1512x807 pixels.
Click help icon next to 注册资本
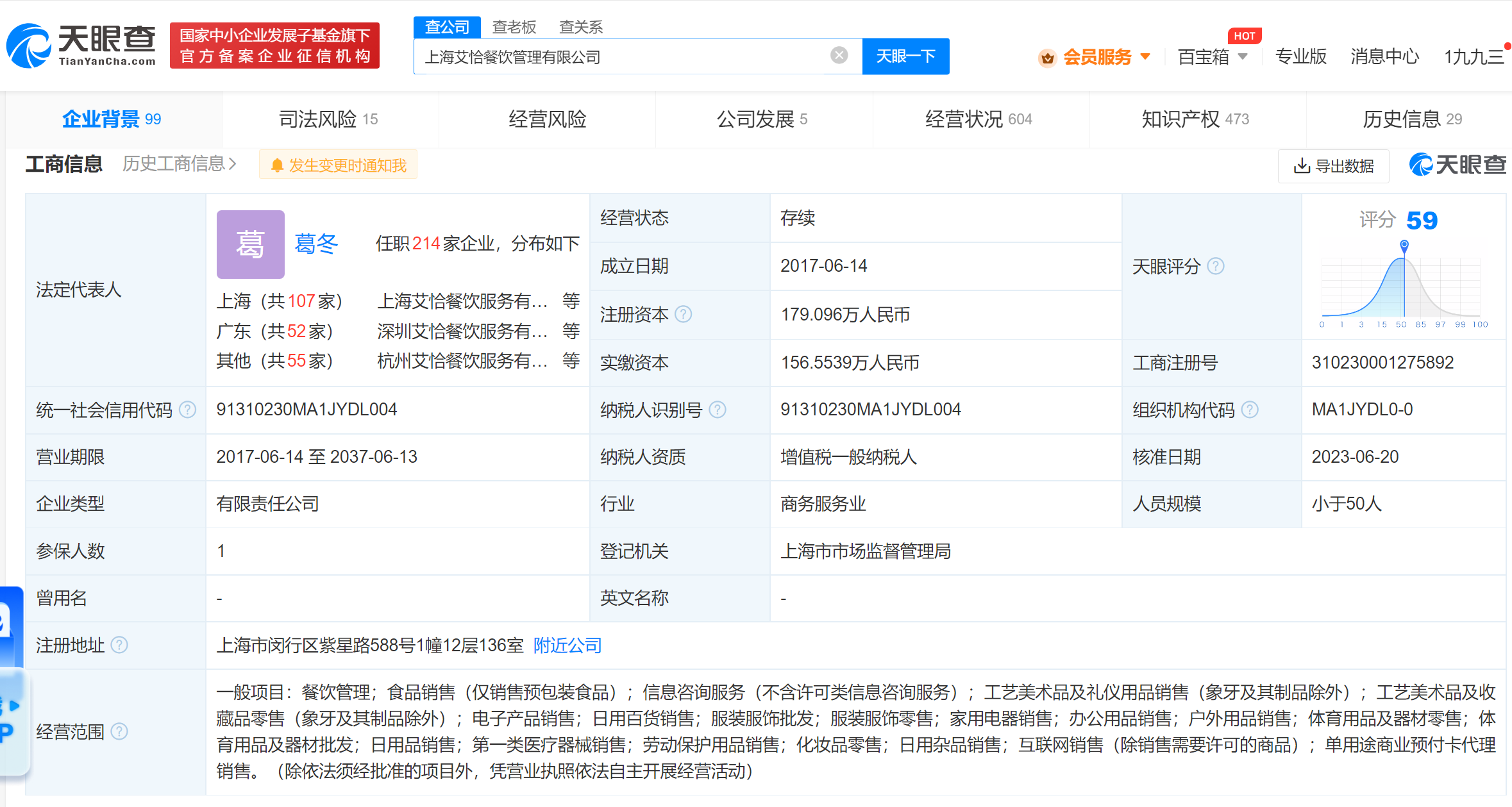coord(684,314)
